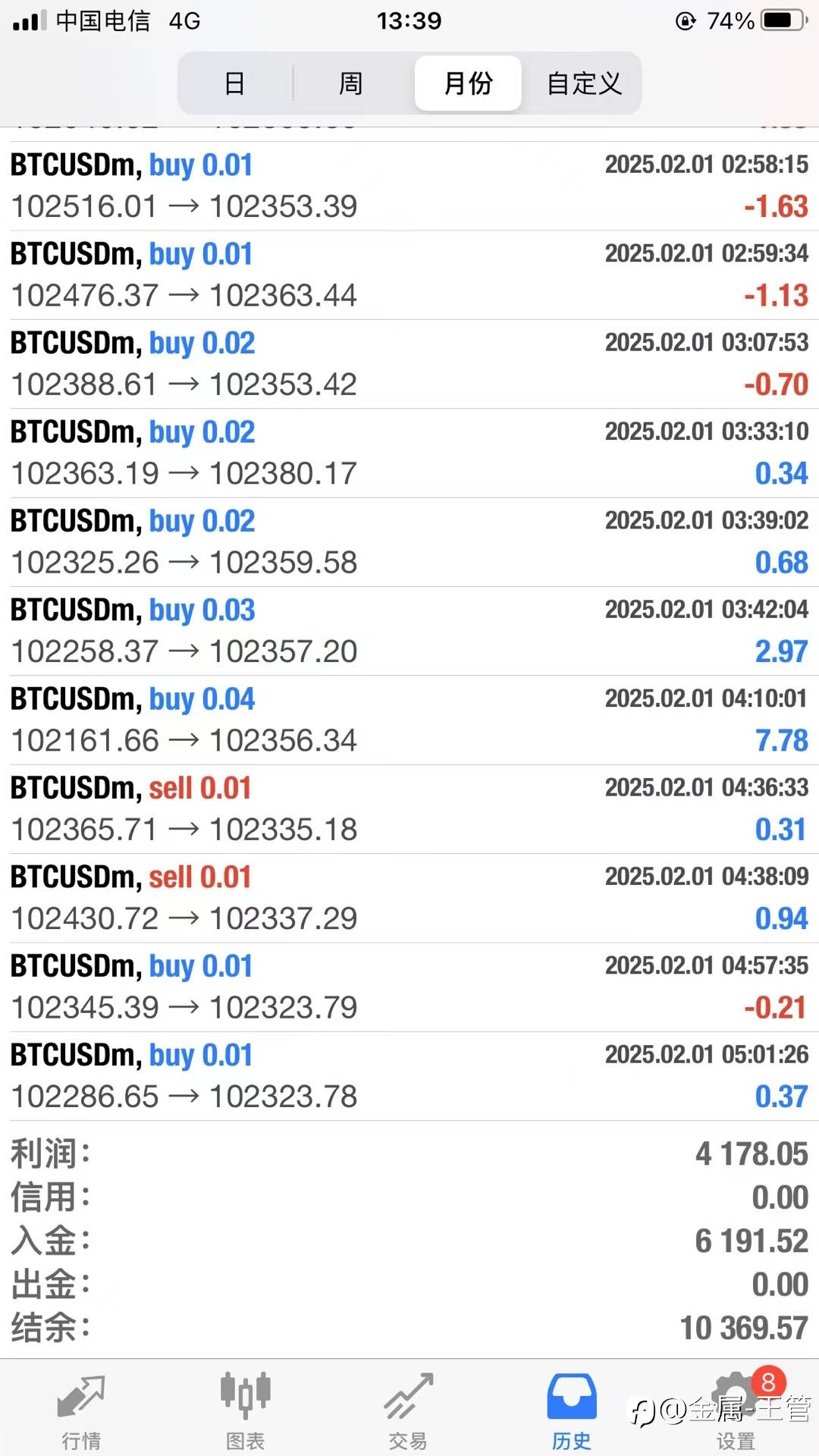Tap the trade with loss -1.63

409,186
